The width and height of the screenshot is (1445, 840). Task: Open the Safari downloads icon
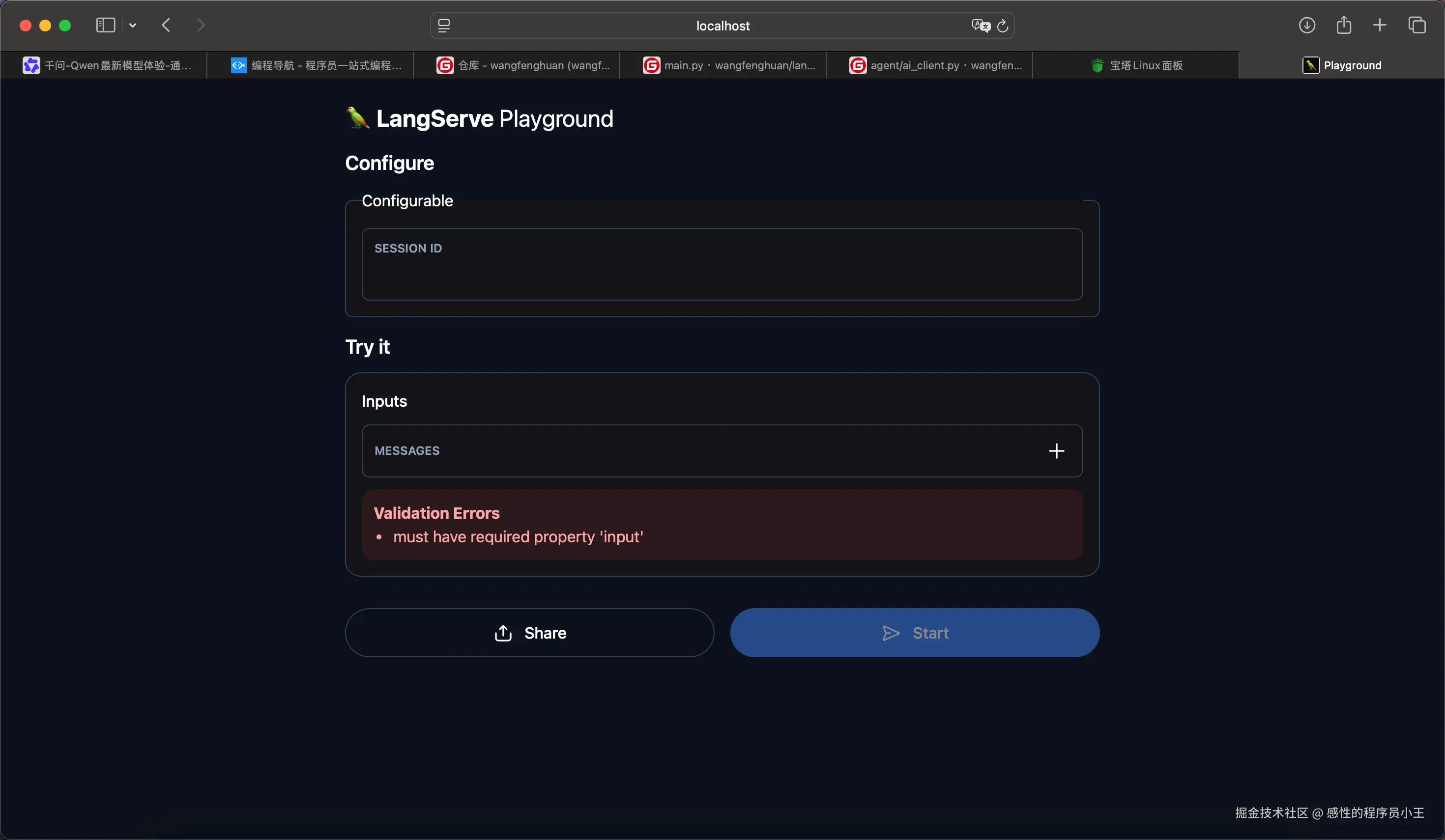pyautogui.click(x=1307, y=25)
